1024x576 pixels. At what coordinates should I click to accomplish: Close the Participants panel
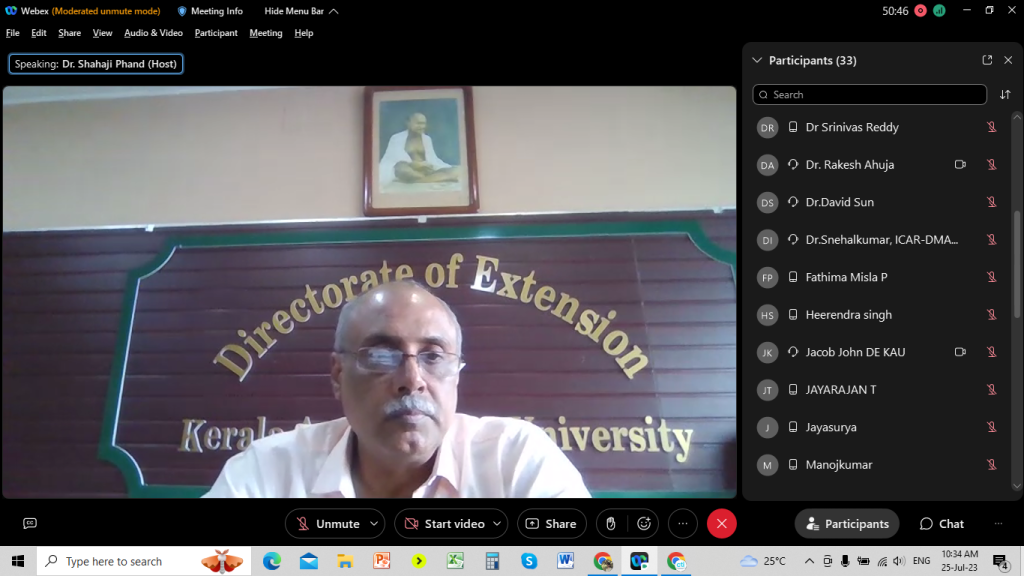point(1008,60)
